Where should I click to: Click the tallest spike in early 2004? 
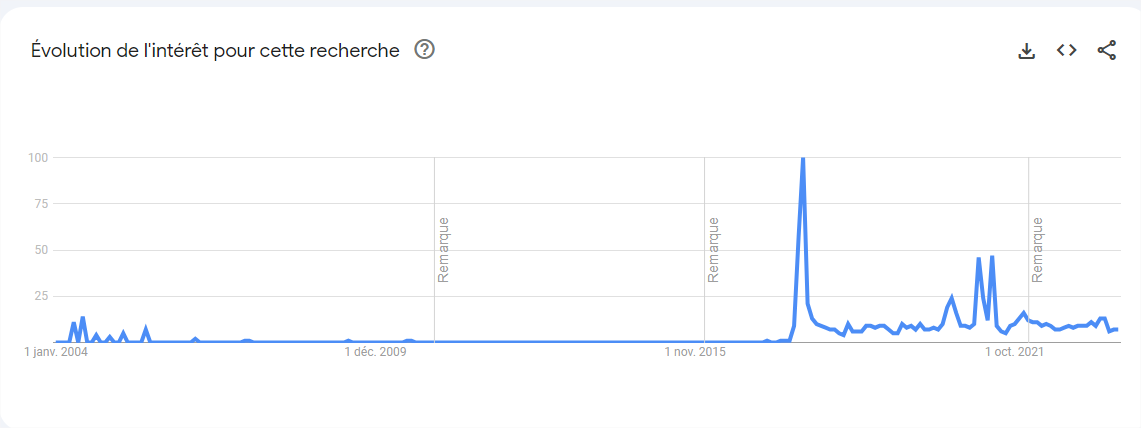pyautogui.click(x=83, y=318)
